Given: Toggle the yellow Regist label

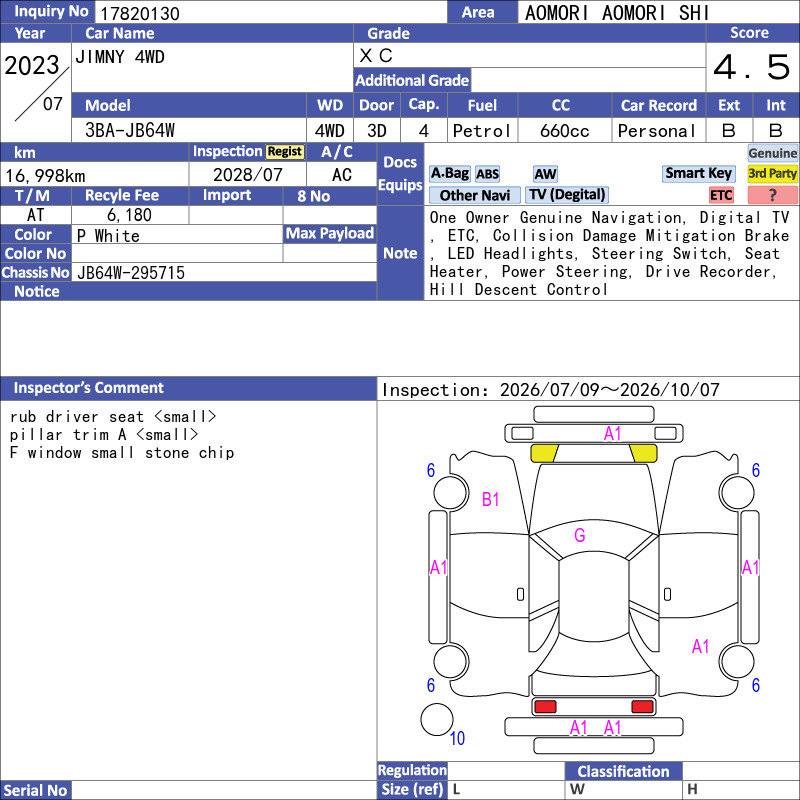Looking at the screenshot, I should click(285, 152).
